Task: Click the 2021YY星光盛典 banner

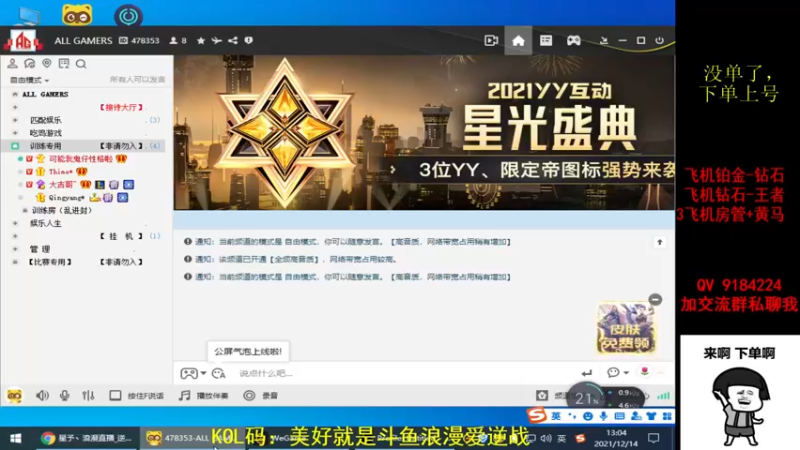Action: (x=423, y=133)
